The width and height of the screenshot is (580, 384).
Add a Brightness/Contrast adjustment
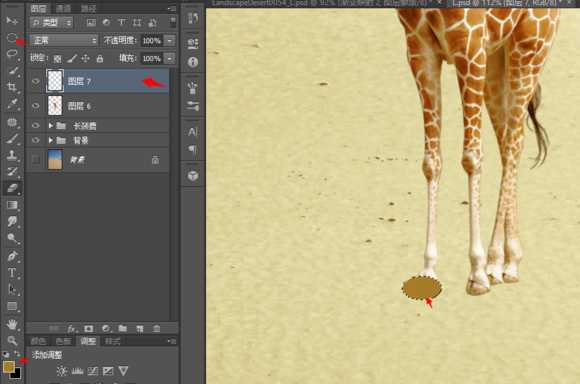[62, 371]
